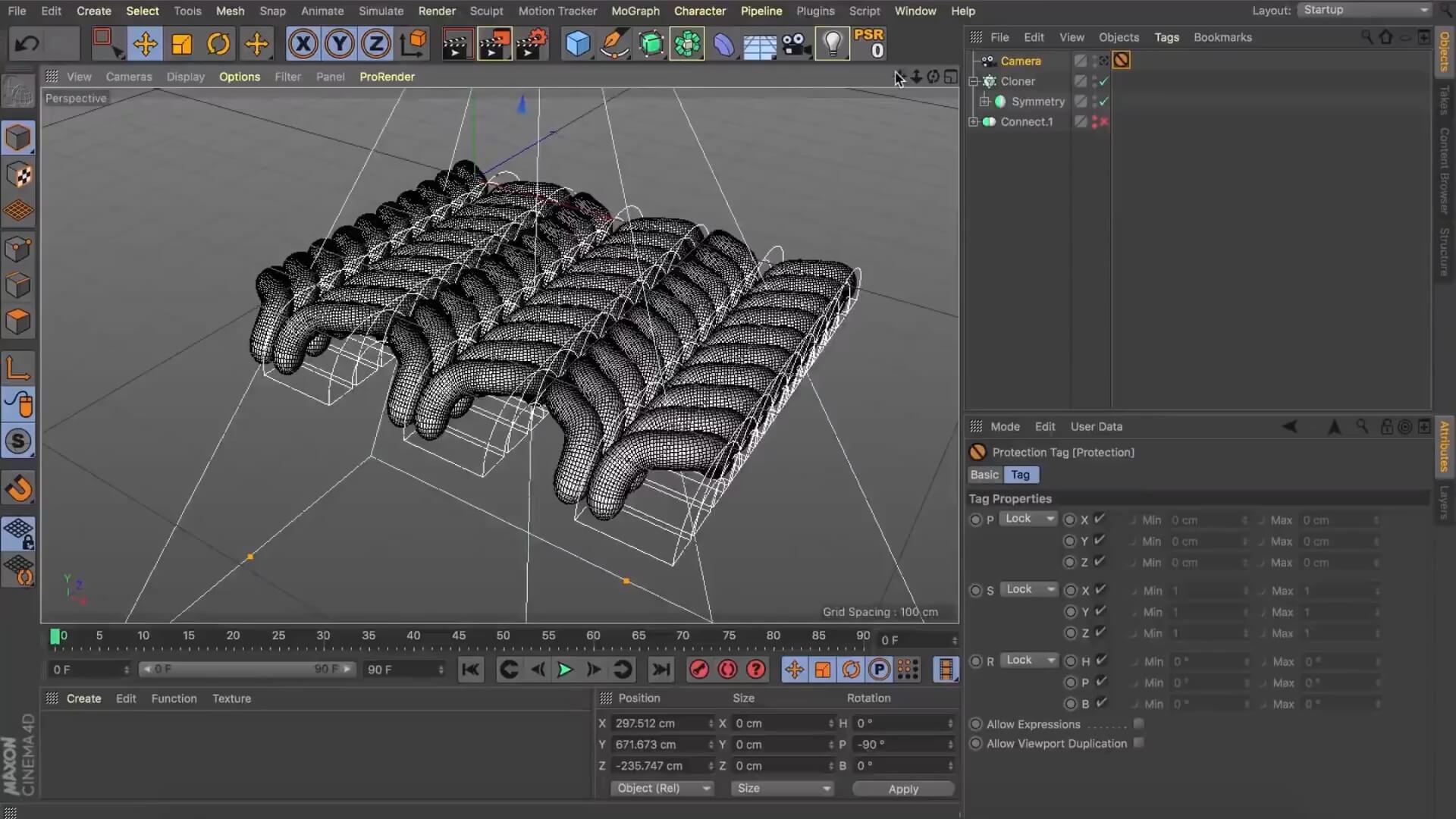Open the Object (Rel) coordinate dropdown
Image resolution: width=1456 pixels, height=819 pixels.
[661, 789]
